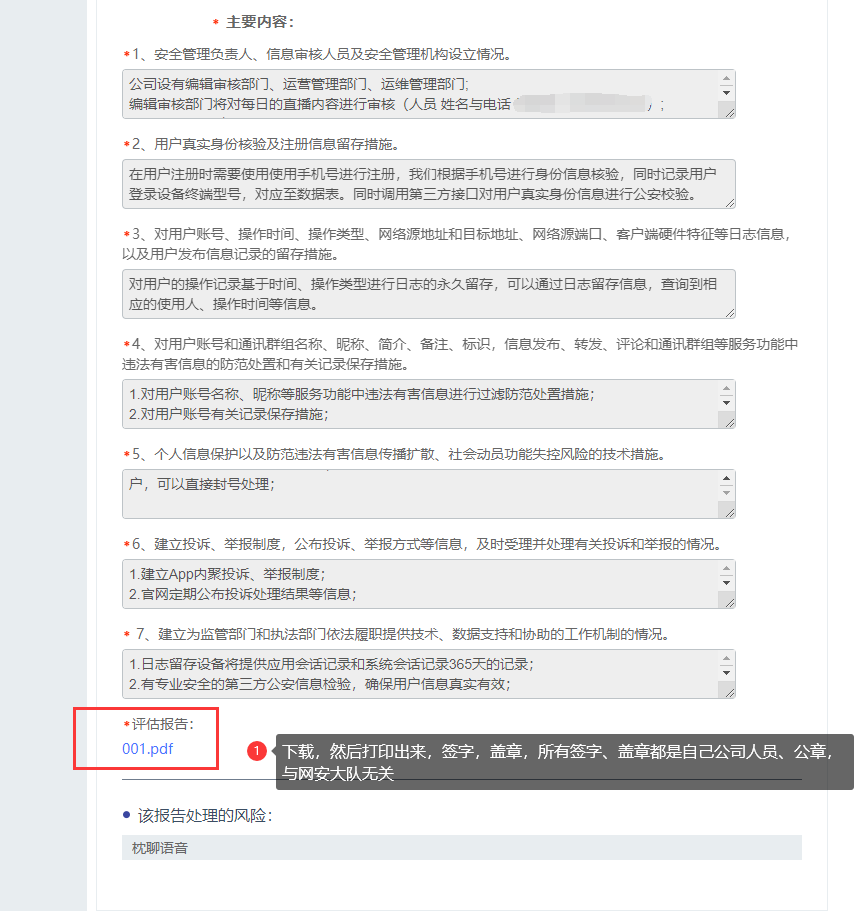Click the red number 1 annotation badge

coord(257,750)
